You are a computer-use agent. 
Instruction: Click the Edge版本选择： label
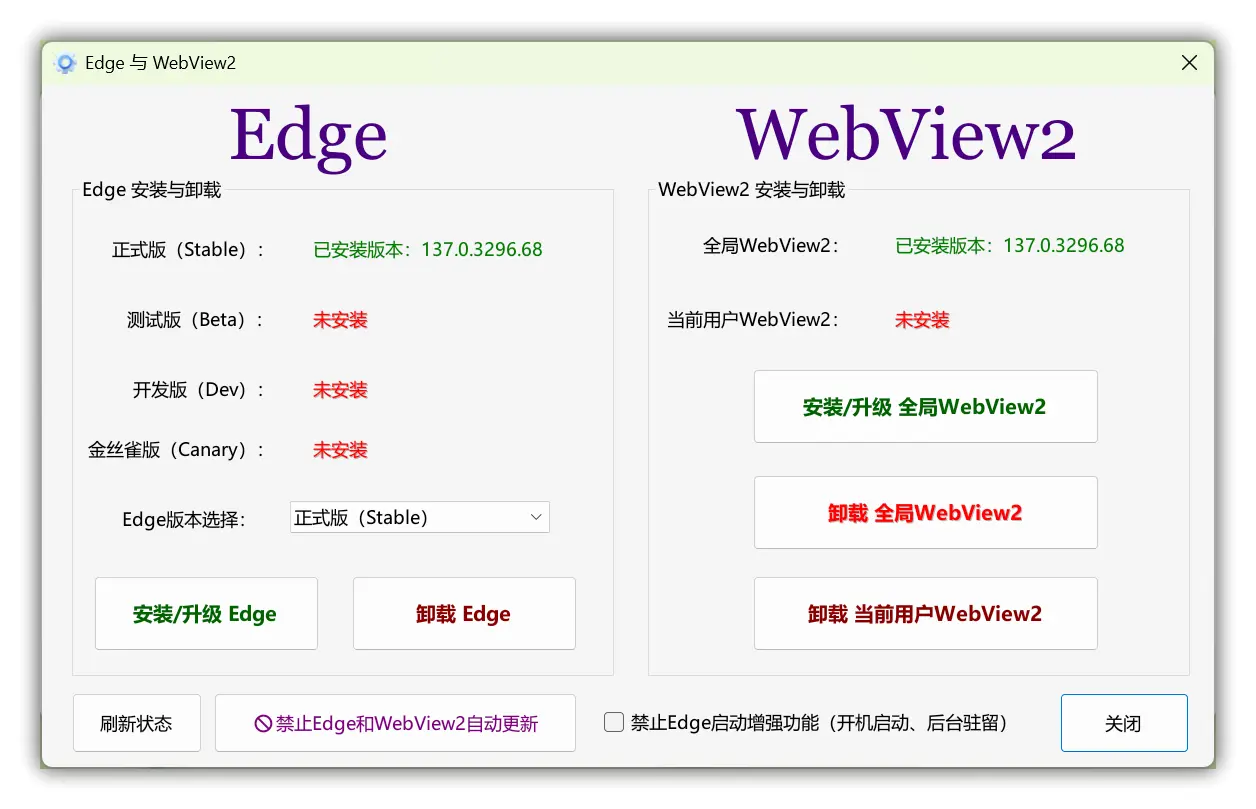(x=184, y=520)
